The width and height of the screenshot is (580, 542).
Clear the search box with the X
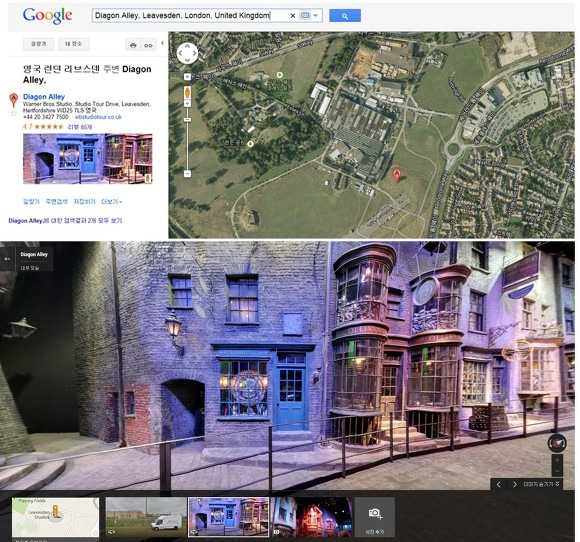tap(293, 16)
